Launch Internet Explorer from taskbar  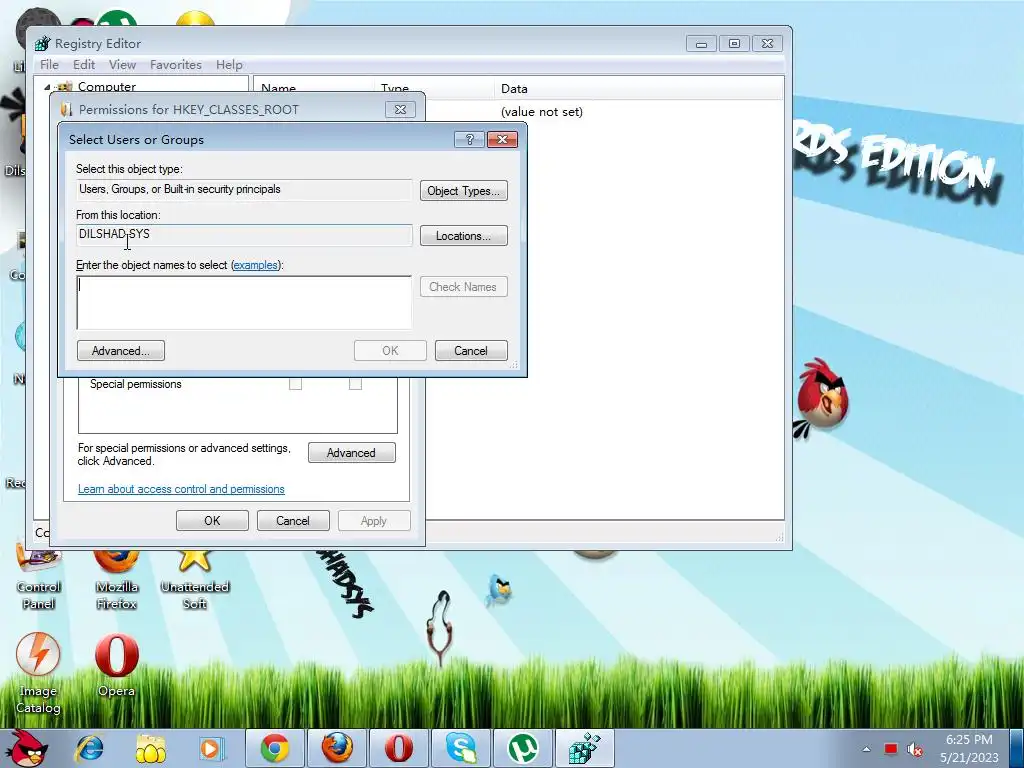point(89,748)
